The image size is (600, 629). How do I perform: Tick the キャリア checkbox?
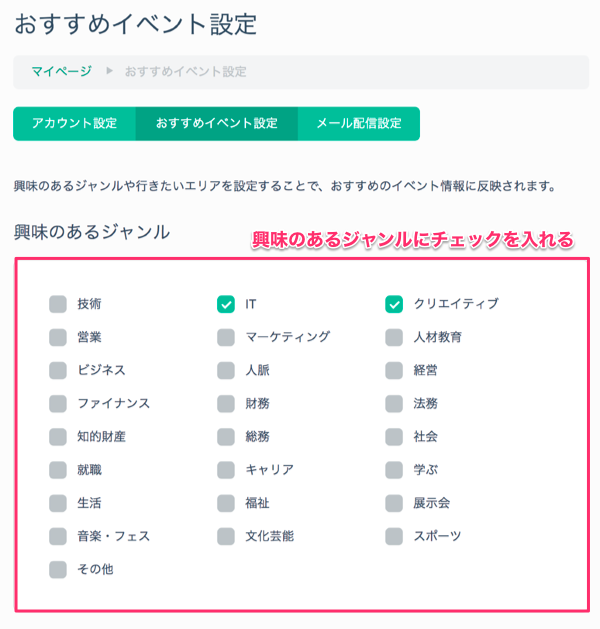click(x=226, y=469)
